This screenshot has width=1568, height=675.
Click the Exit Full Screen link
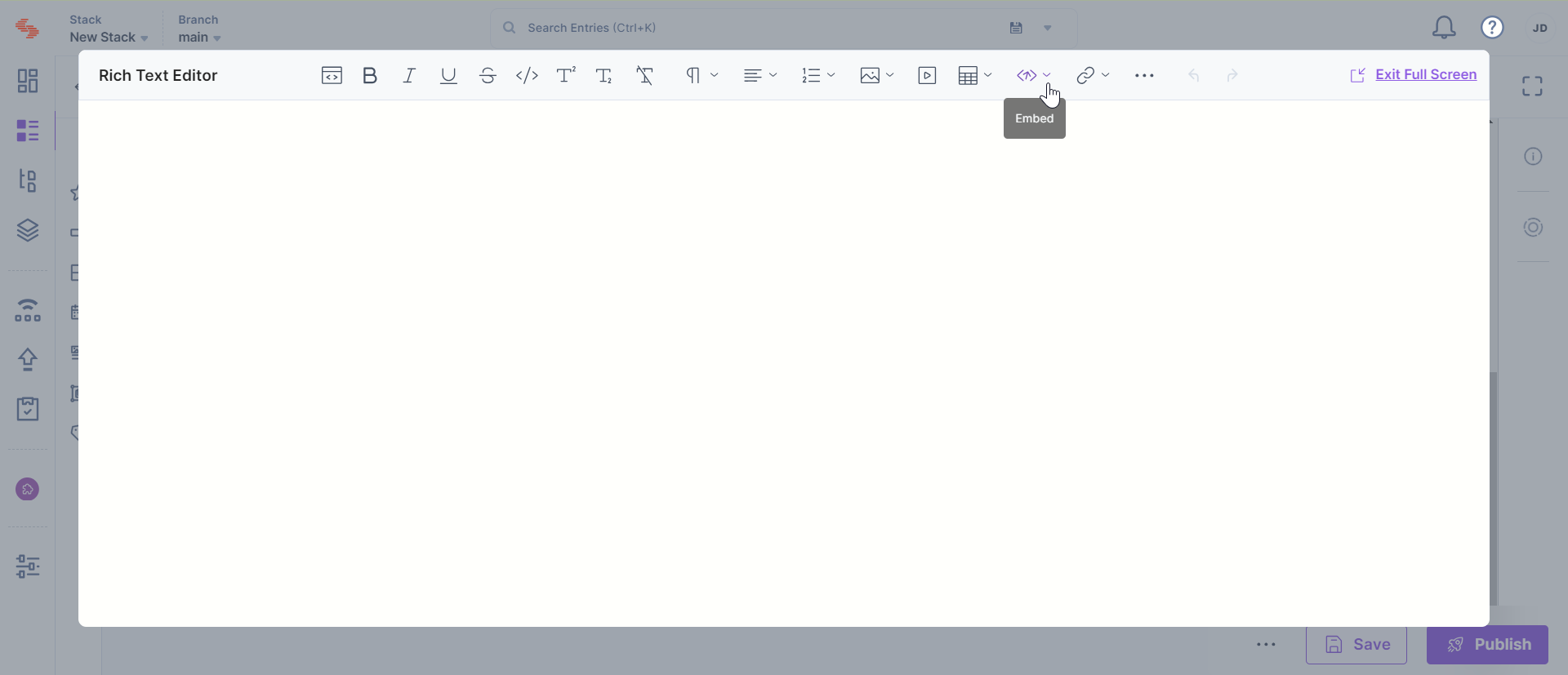1425,74
